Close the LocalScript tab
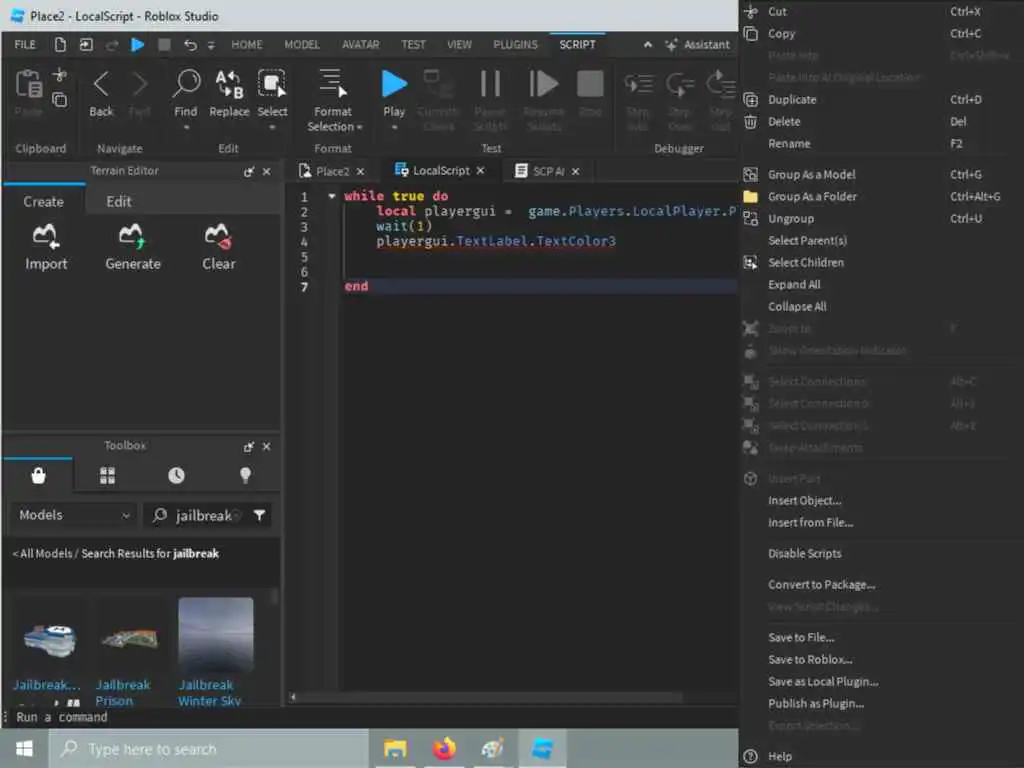 (481, 170)
